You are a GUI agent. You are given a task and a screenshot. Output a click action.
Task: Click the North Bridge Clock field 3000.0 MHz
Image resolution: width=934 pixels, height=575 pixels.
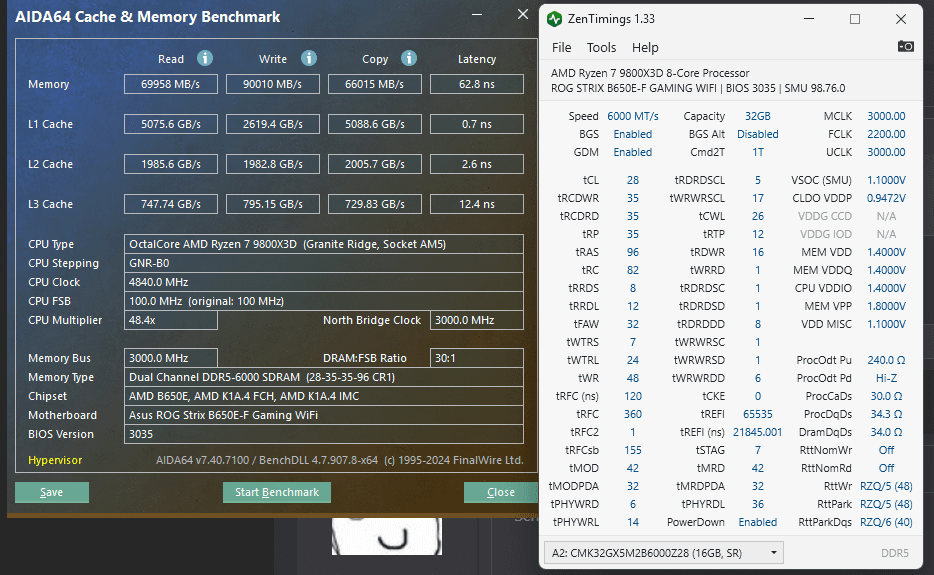(x=477, y=320)
